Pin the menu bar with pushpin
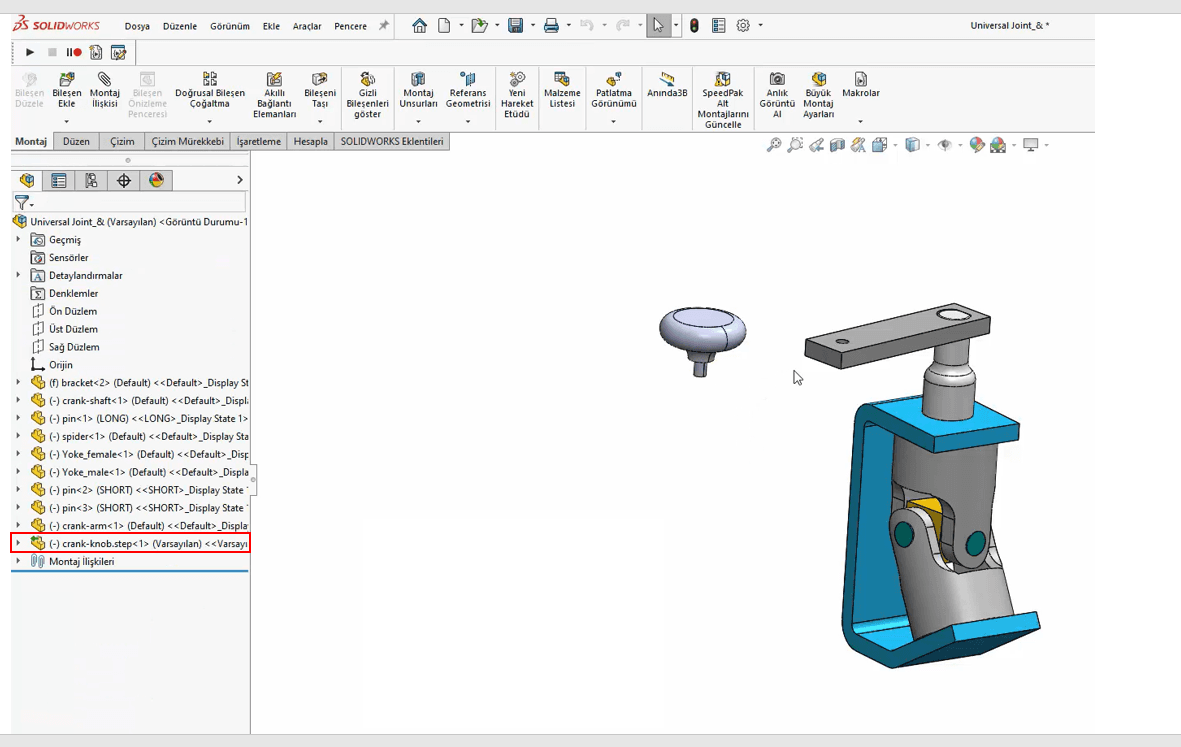The height and width of the screenshot is (747, 1181). (x=383, y=26)
